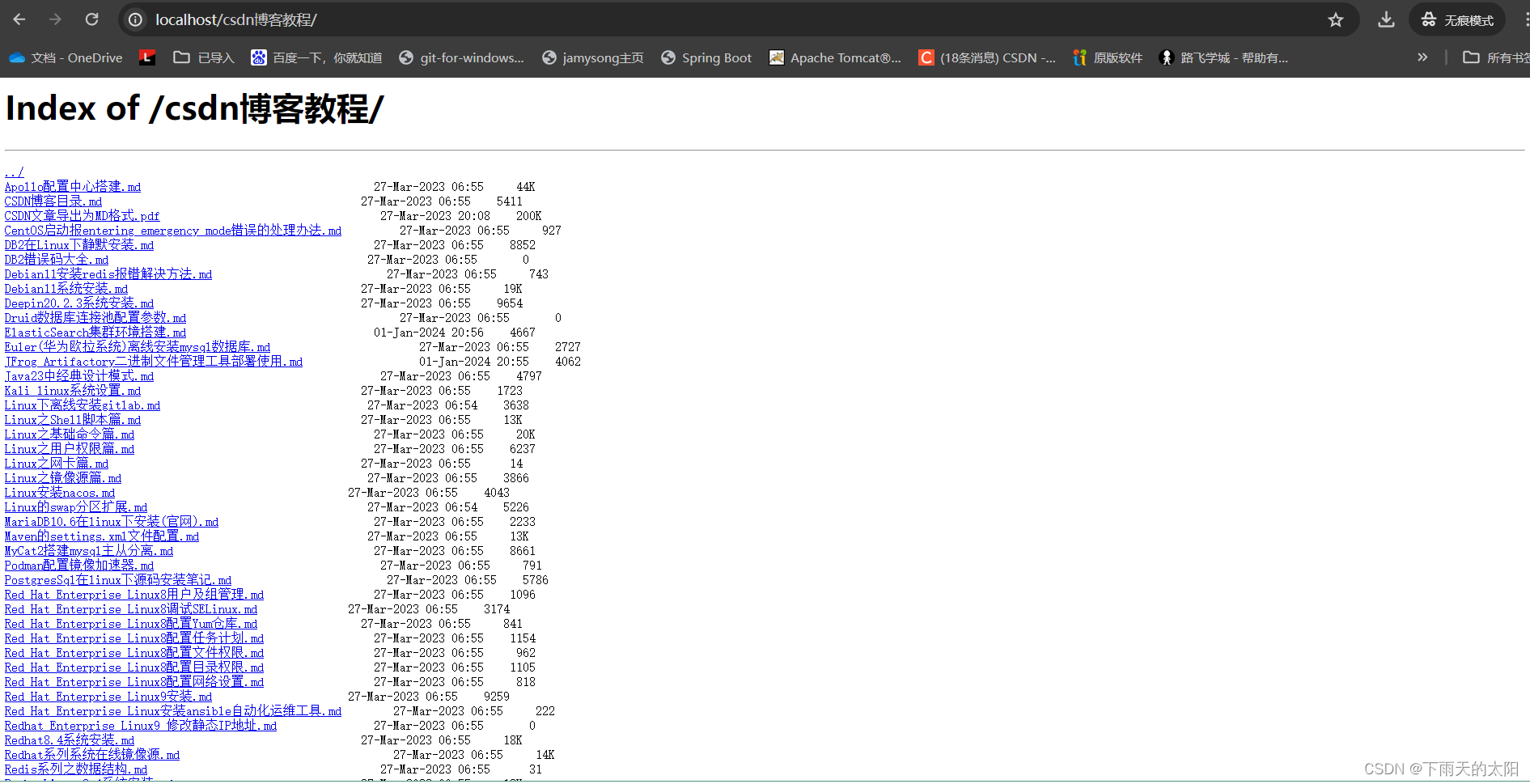The height and width of the screenshot is (784, 1530).
Task: Open Linux的swap分区扩展.md
Action: (76, 507)
